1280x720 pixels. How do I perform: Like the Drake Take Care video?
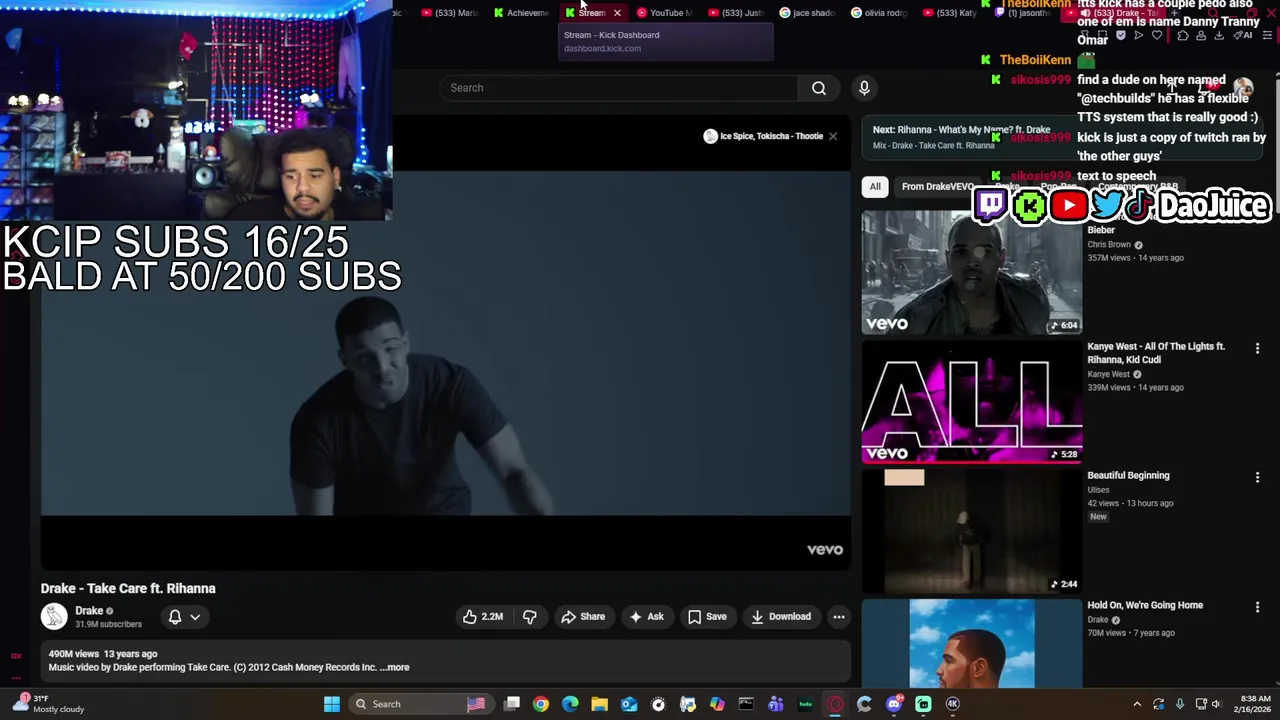(x=483, y=617)
